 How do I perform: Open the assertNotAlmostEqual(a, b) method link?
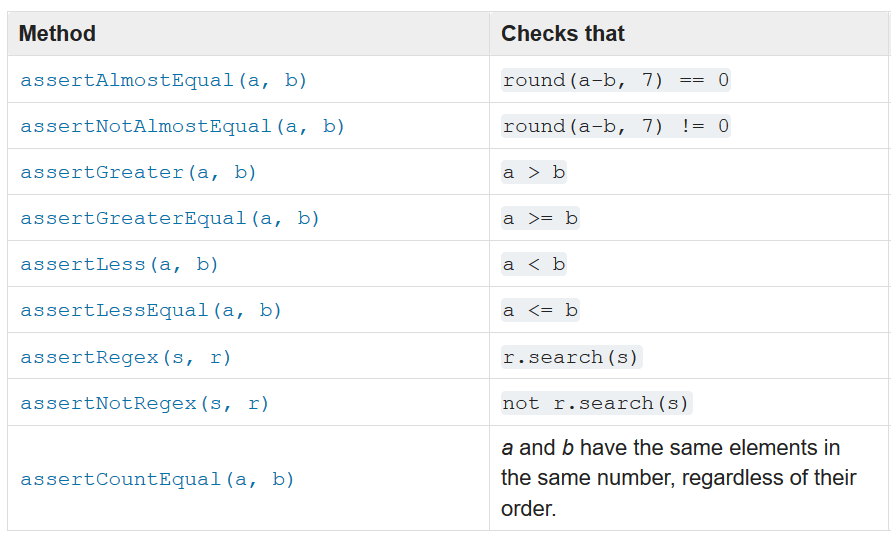(182, 126)
